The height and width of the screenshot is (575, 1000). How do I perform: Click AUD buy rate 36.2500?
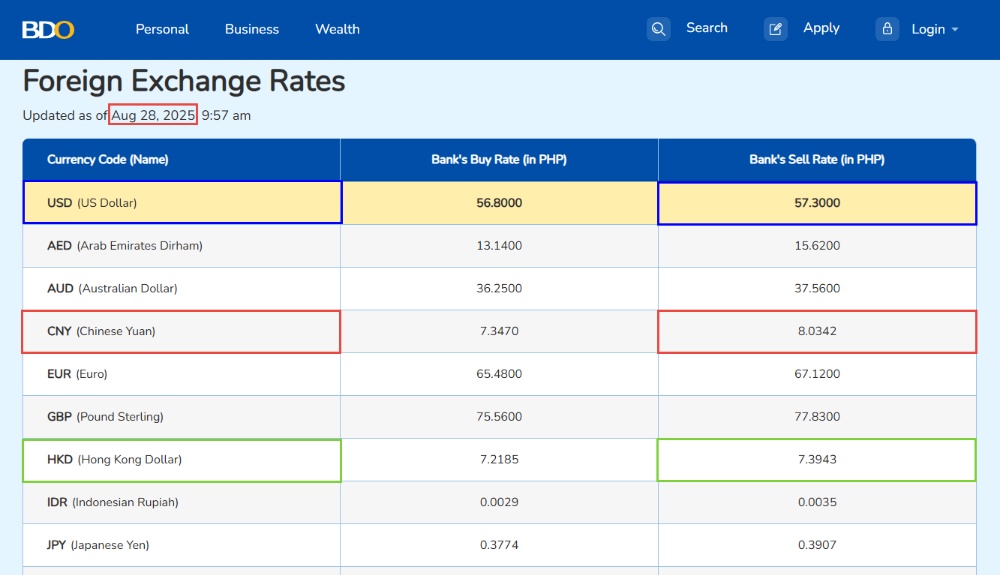pos(499,288)
